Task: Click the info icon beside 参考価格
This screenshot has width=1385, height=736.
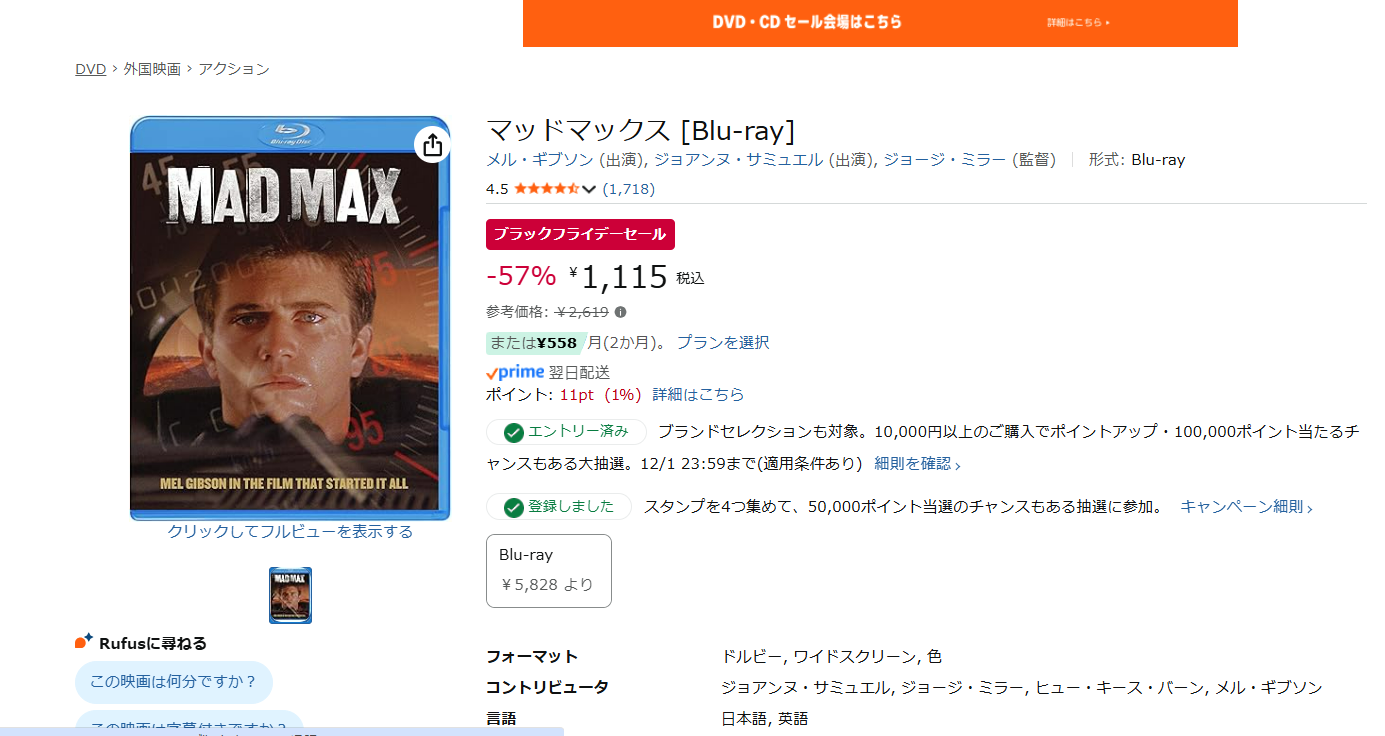Action: point(620,312)
